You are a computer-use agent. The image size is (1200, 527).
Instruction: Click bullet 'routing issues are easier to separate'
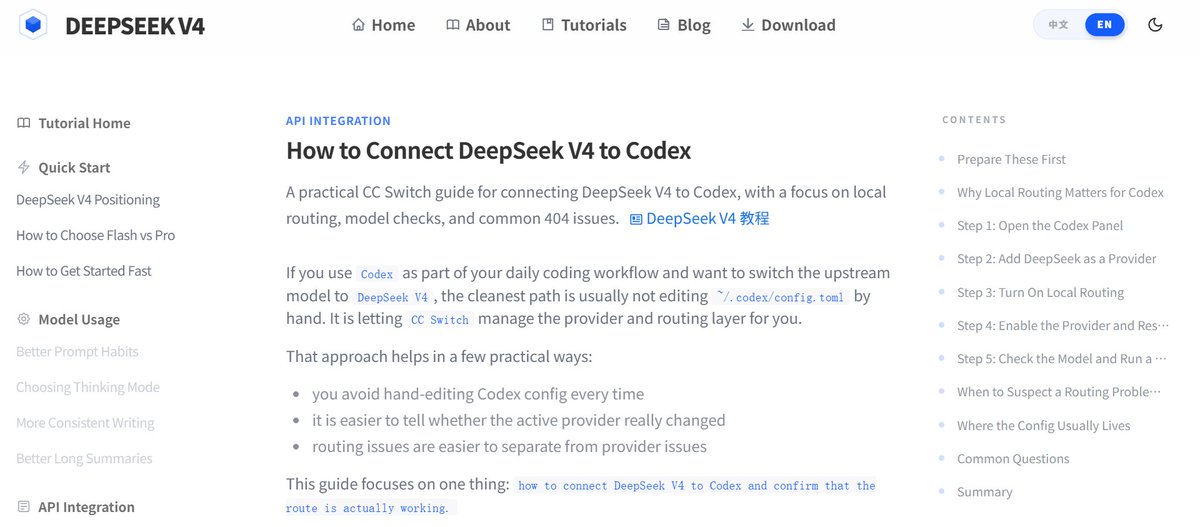509,446
